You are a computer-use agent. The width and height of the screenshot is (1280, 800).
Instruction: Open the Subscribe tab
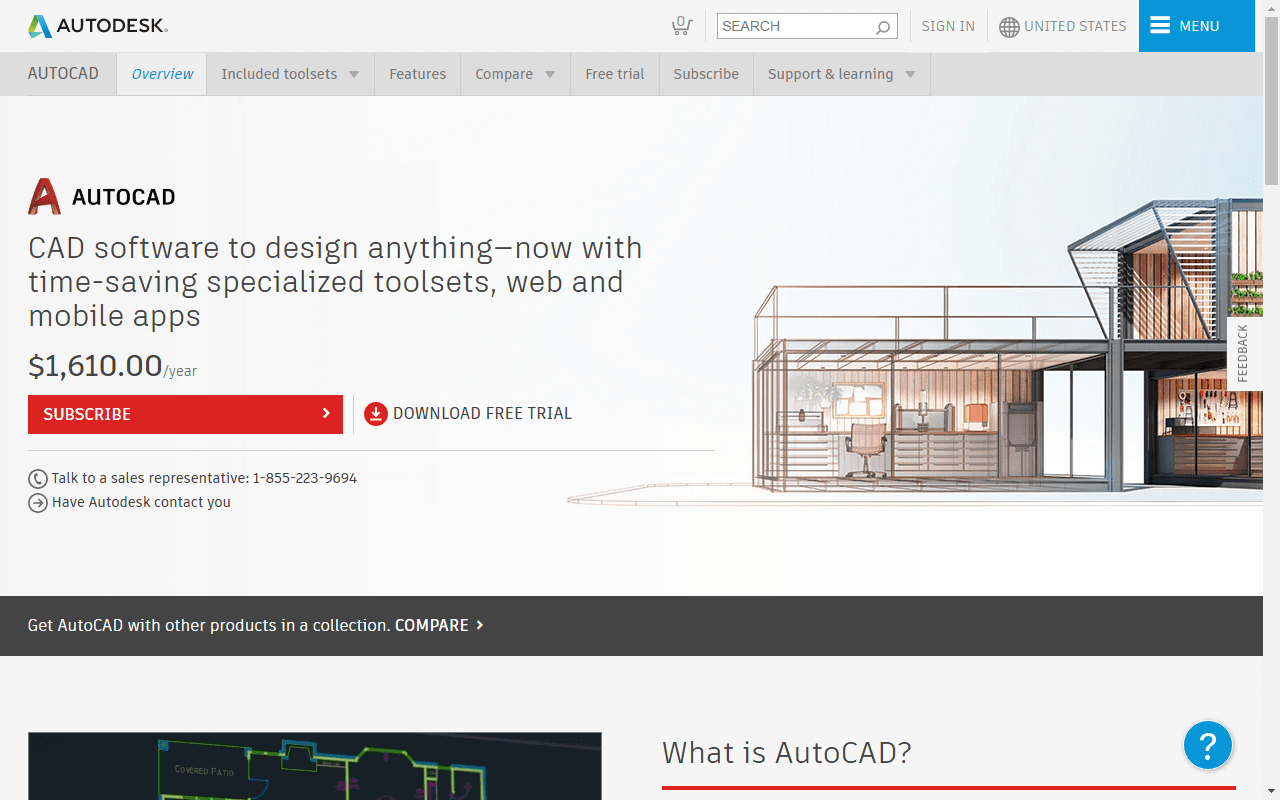pos(706,74)
